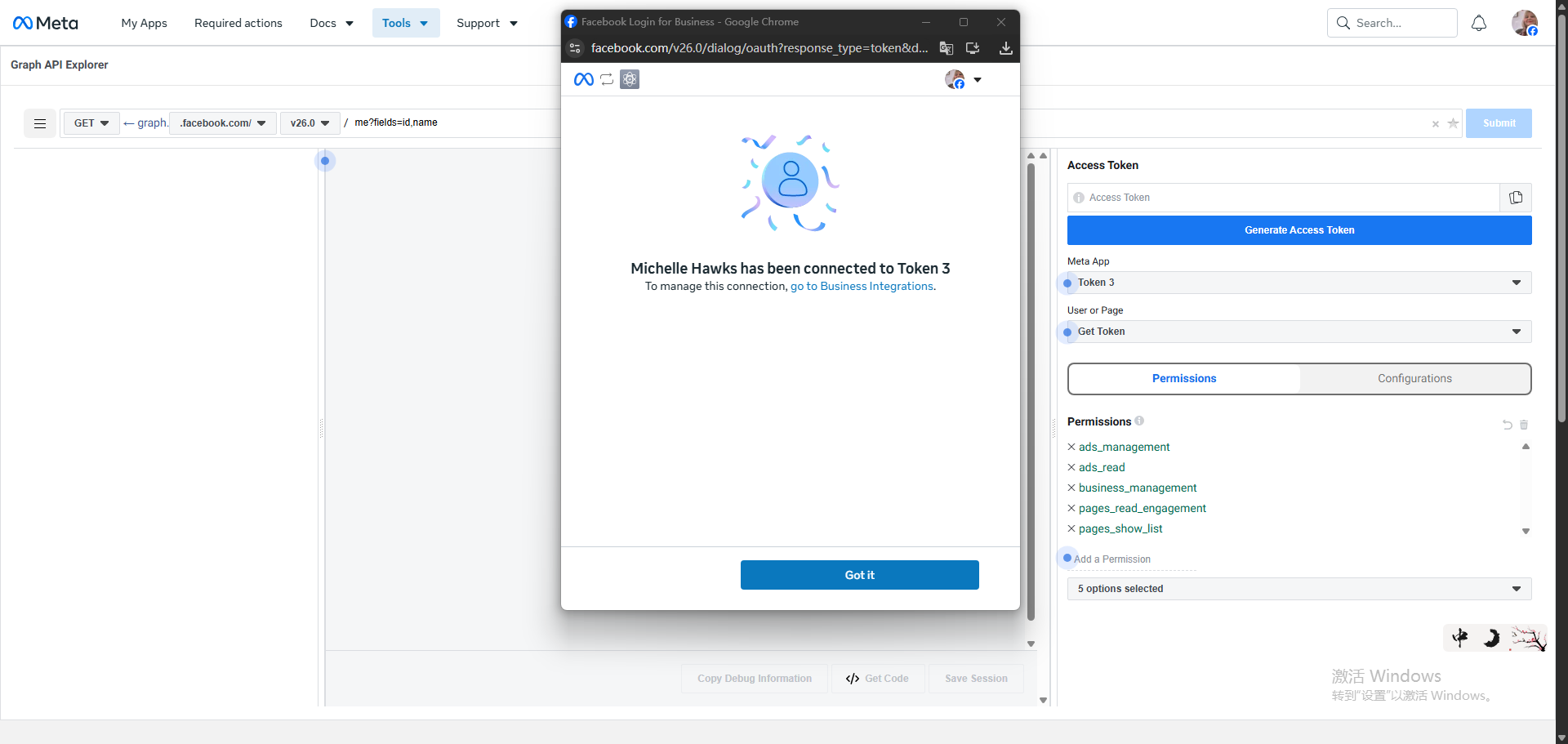The image size is (1568, 744).
Task: Clear the query with the x icon
Action: click(1436, 124)
